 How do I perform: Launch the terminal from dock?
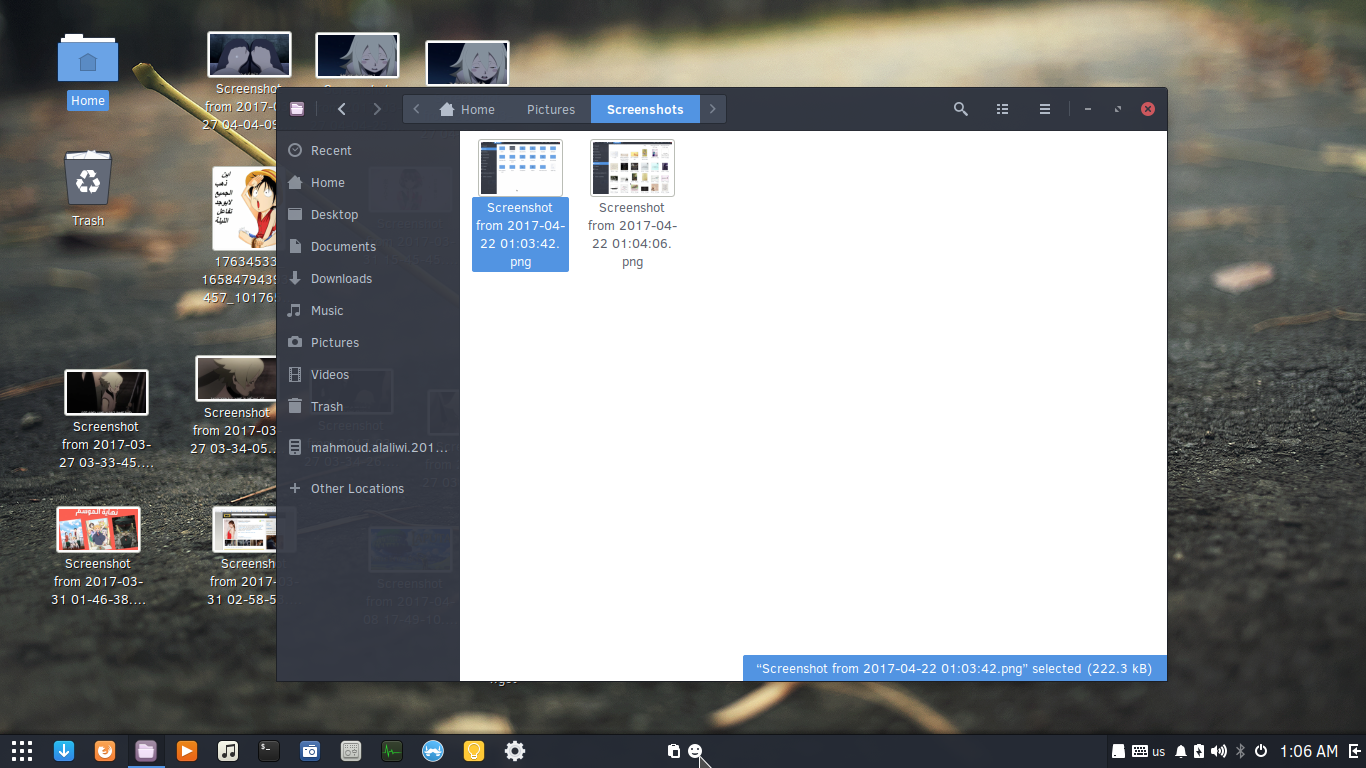point(269,750)
